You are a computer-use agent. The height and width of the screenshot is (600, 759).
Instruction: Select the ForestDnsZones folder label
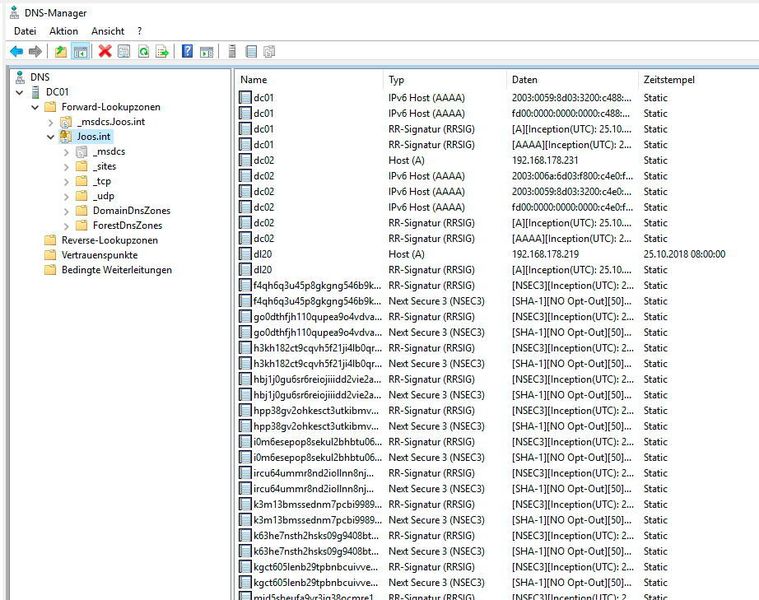(x=127, y=225)
